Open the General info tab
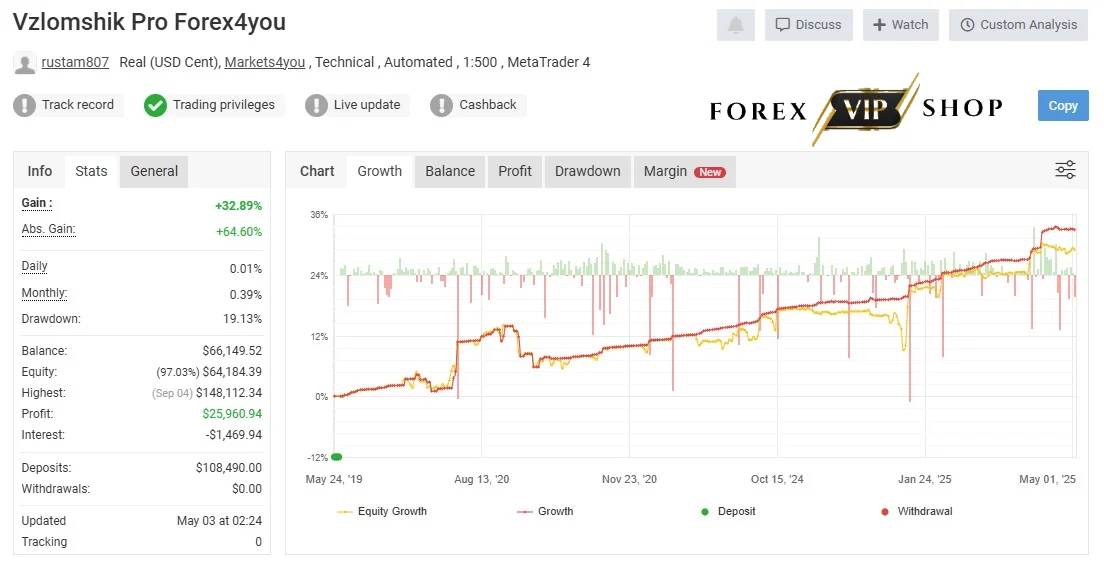Image resolution: width=1104 pixels, height=562 pixels. [x=153, y=172]
